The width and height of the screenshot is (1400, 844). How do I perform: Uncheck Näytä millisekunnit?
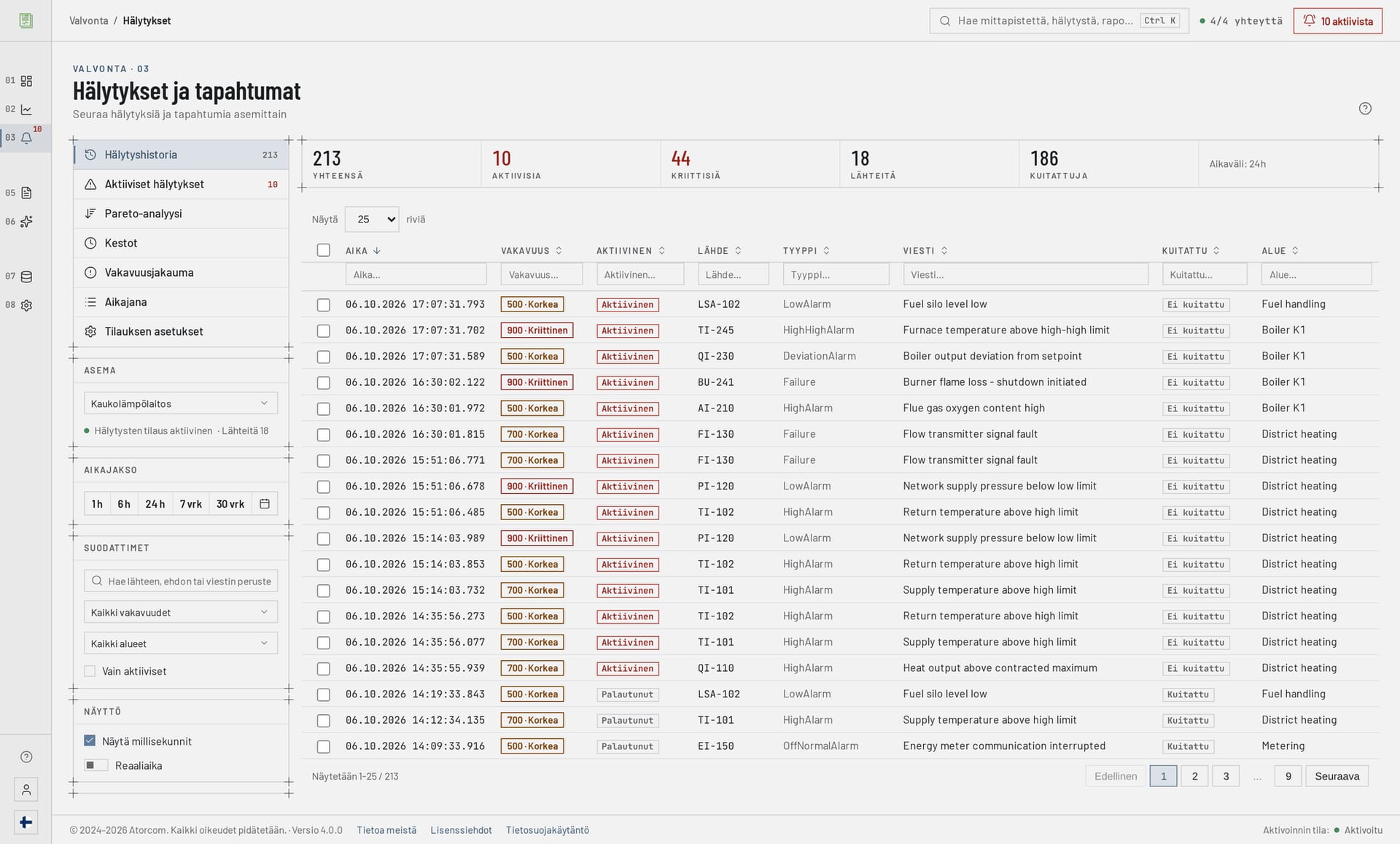(90, 741)
